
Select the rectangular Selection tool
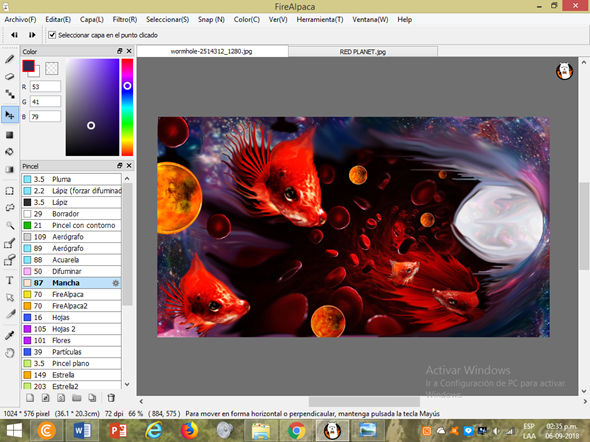click(x=9, y=191)
